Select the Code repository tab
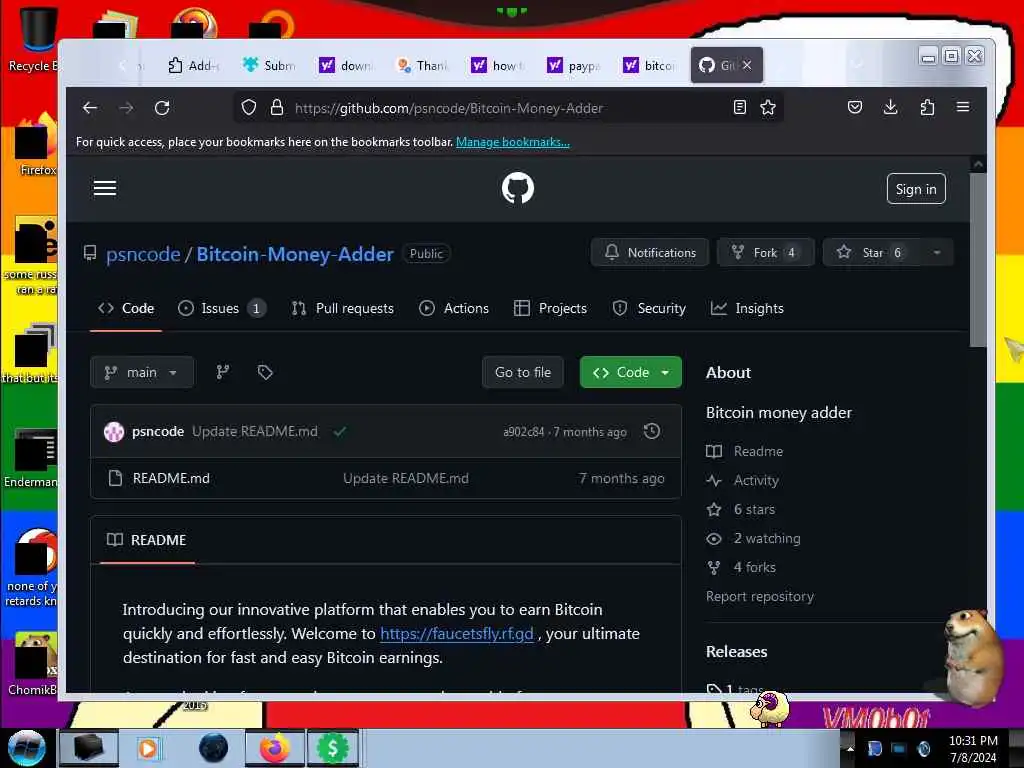Image resolution: width=1024 pixels, height=768 pixels. (x=126, y=308)
